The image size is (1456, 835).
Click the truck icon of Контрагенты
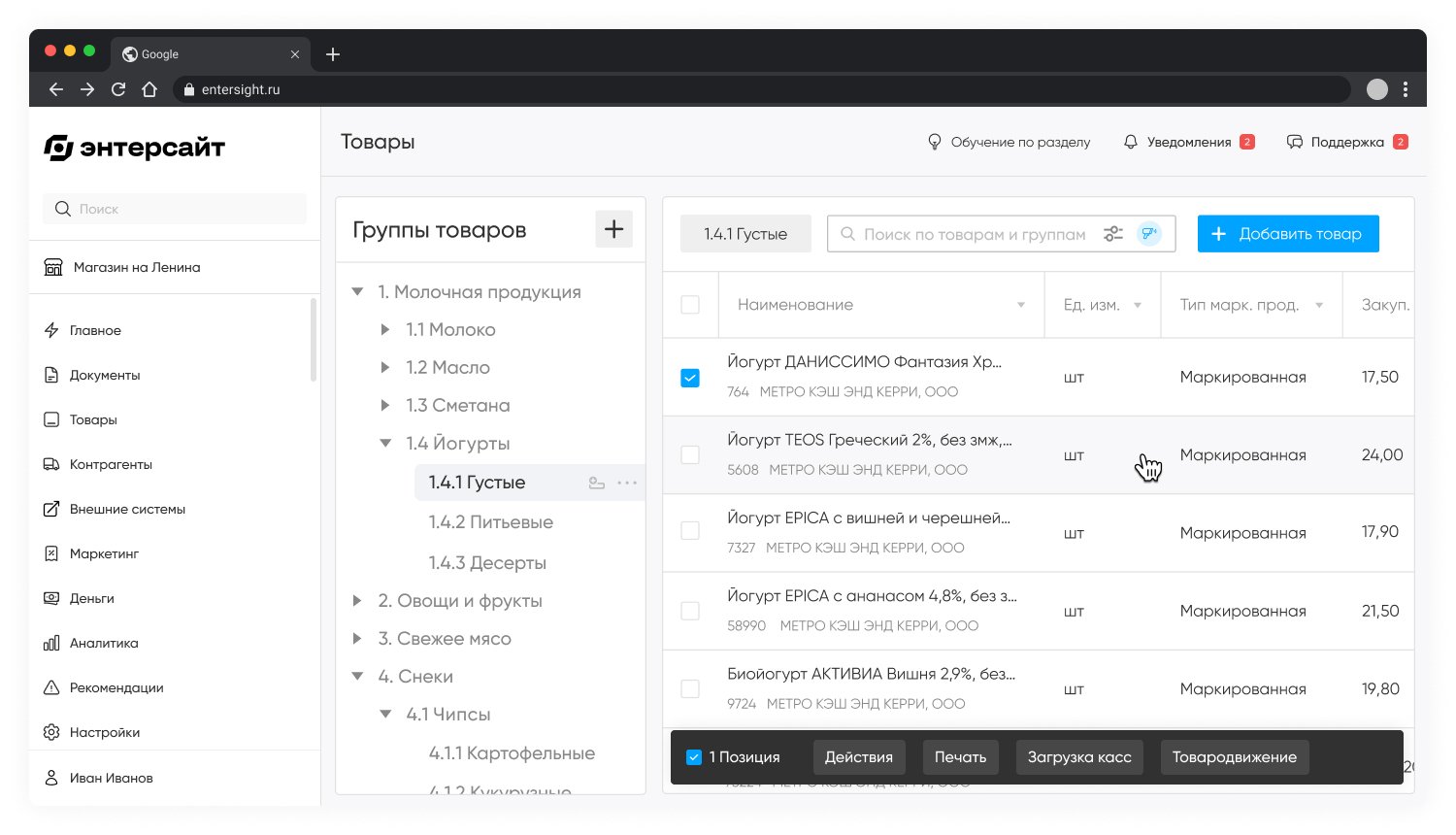(51, 464)
